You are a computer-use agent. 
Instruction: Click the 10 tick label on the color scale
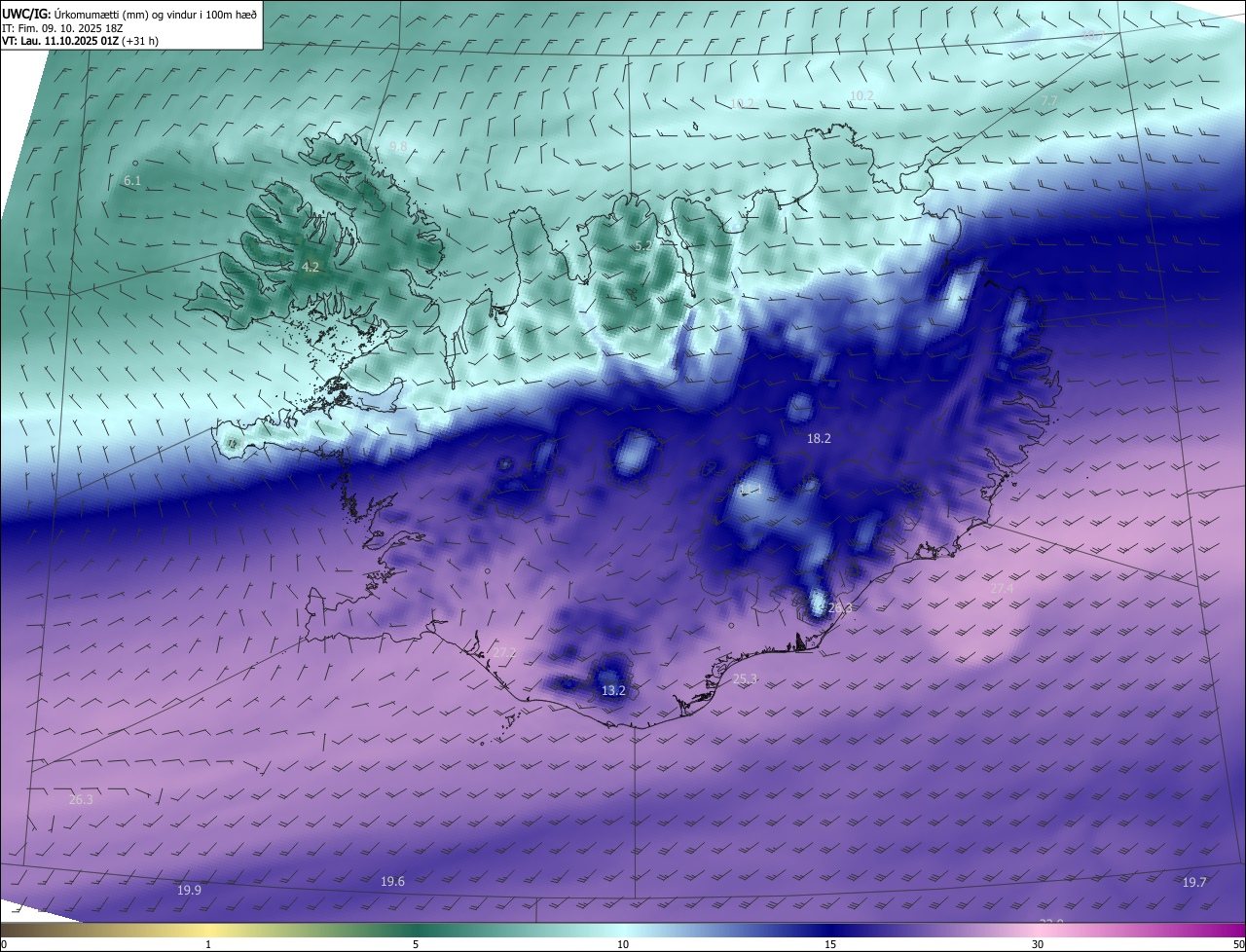pos(623,944)
